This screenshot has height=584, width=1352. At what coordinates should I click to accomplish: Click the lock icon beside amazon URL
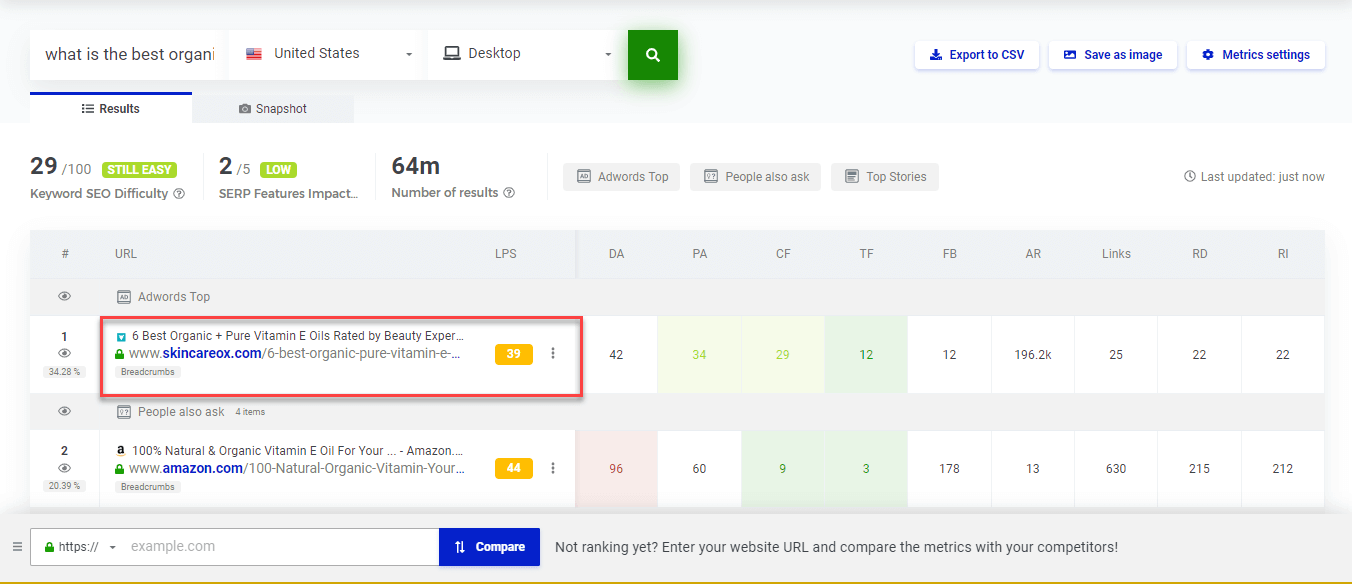pyautogui.click(x=120, y=468)
